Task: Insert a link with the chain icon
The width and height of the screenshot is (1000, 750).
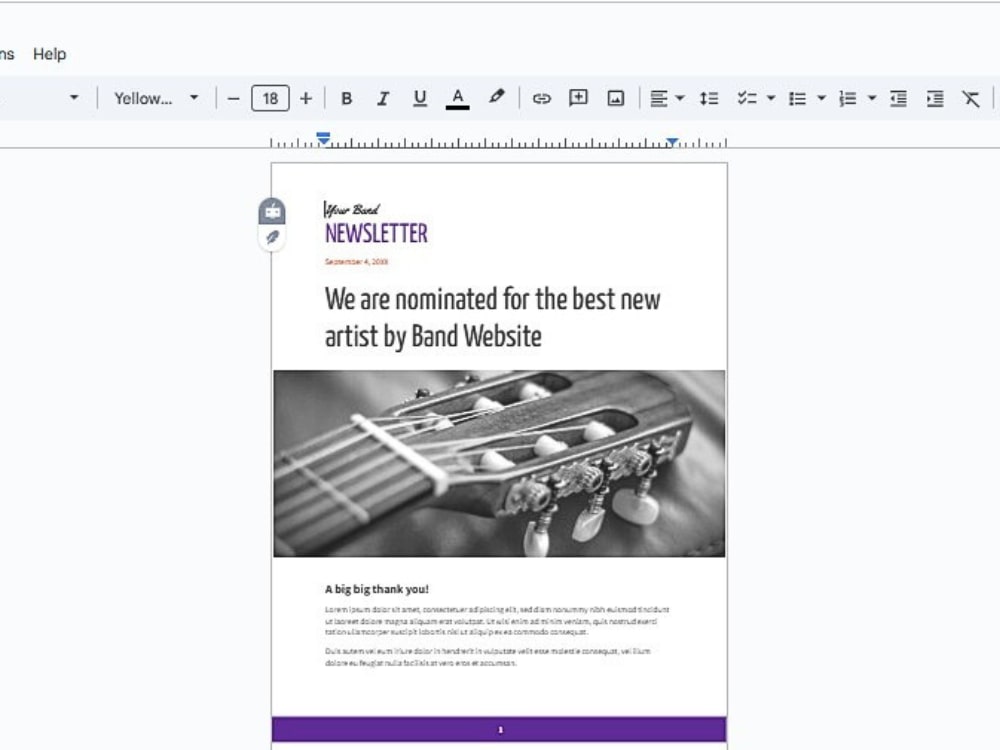Action: pos(541,99)
